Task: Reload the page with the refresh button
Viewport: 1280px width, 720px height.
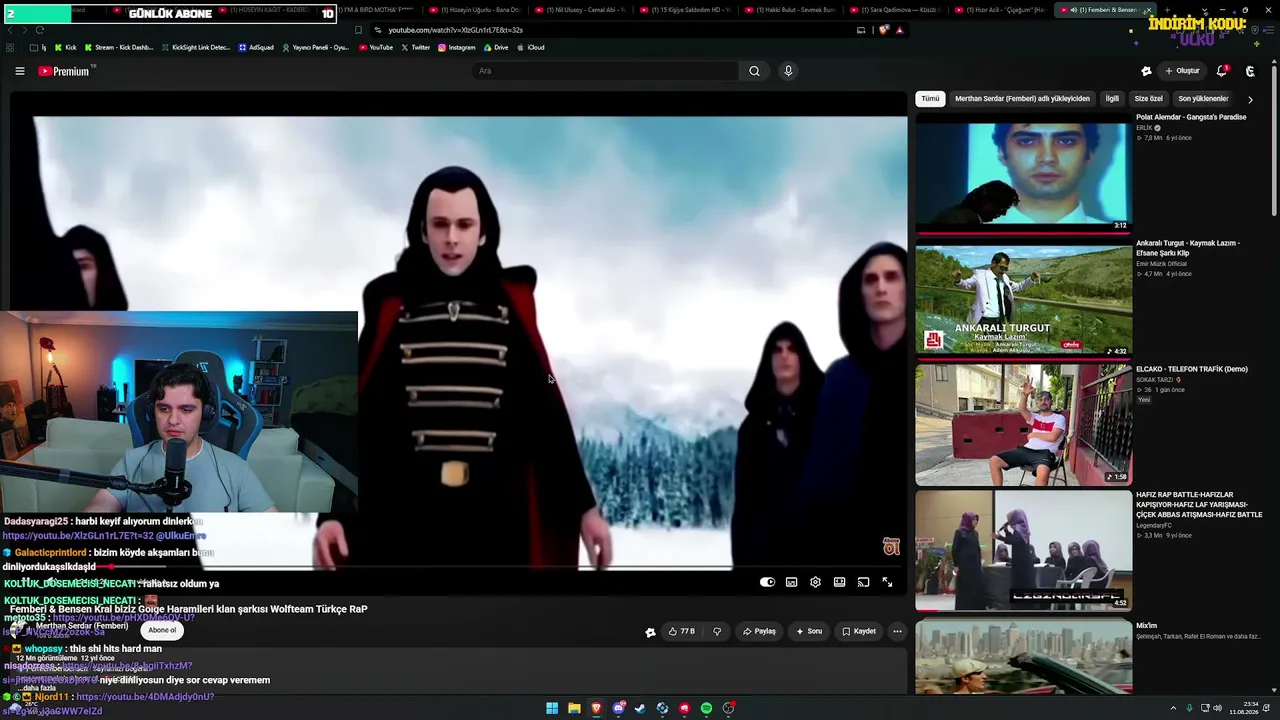Action: tap(39, 30)
